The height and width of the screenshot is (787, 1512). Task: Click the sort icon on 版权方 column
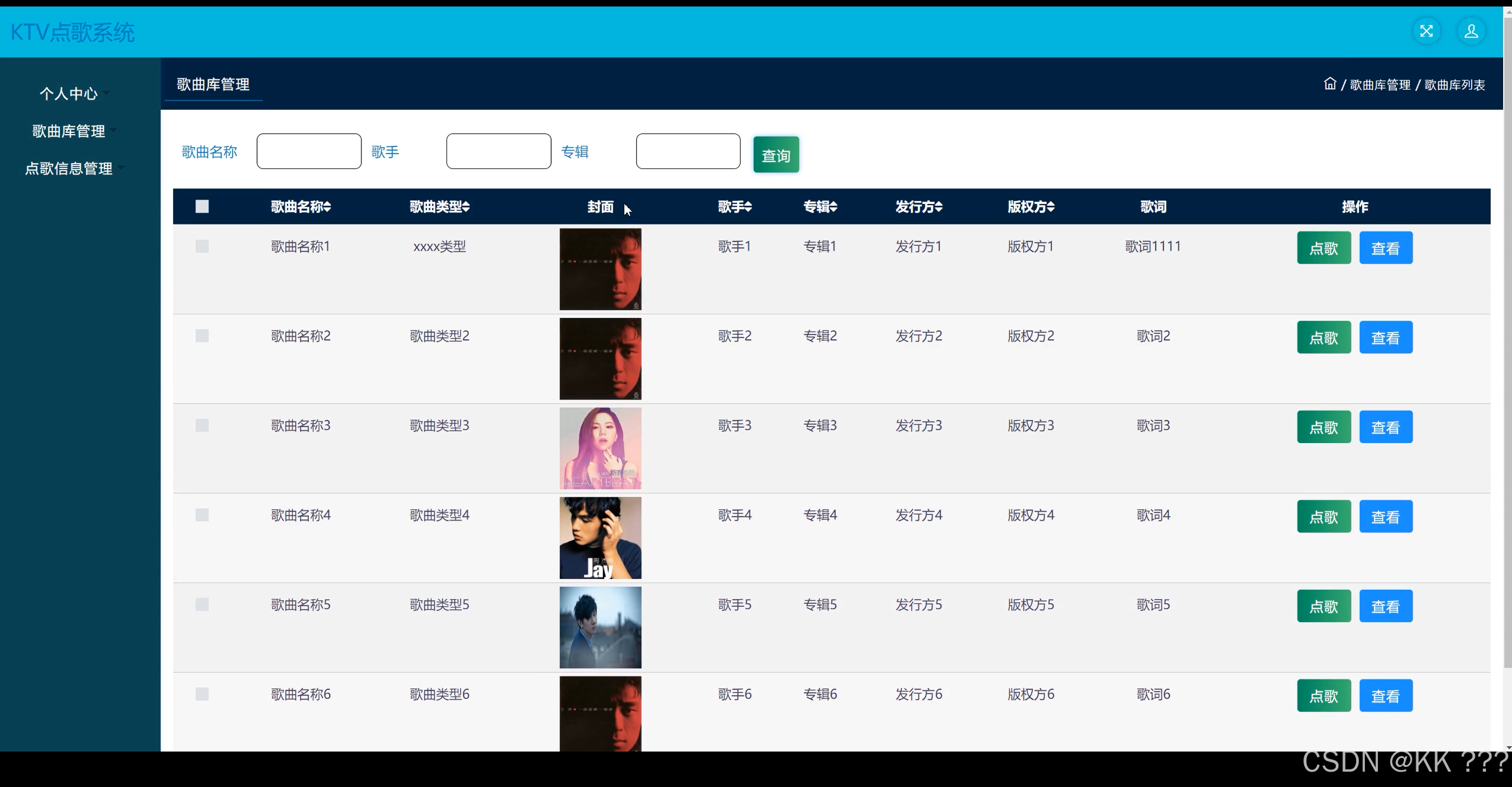coord(1051,207)
